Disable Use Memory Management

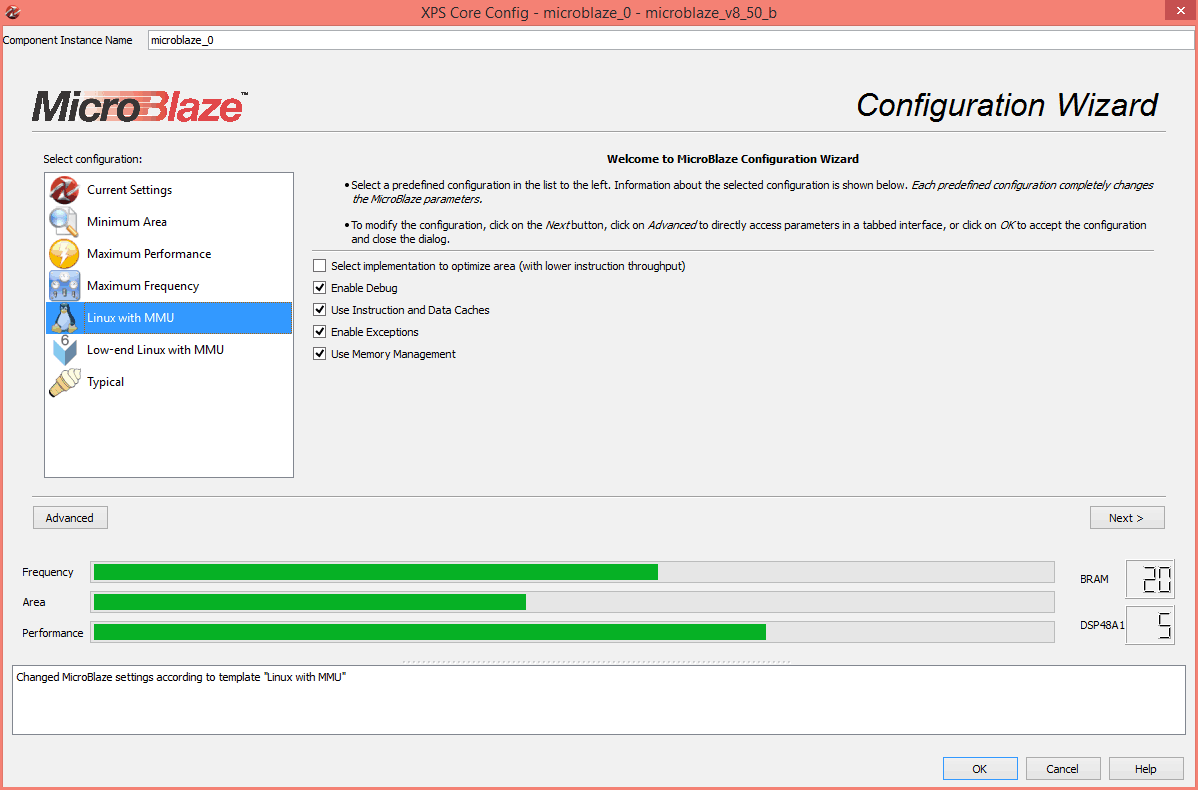click(320, 353)
